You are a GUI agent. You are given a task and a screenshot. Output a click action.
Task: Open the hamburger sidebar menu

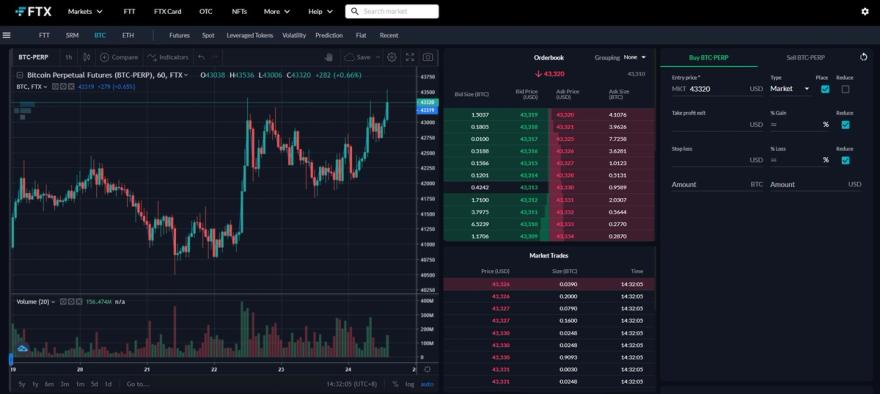coord(7,35)
